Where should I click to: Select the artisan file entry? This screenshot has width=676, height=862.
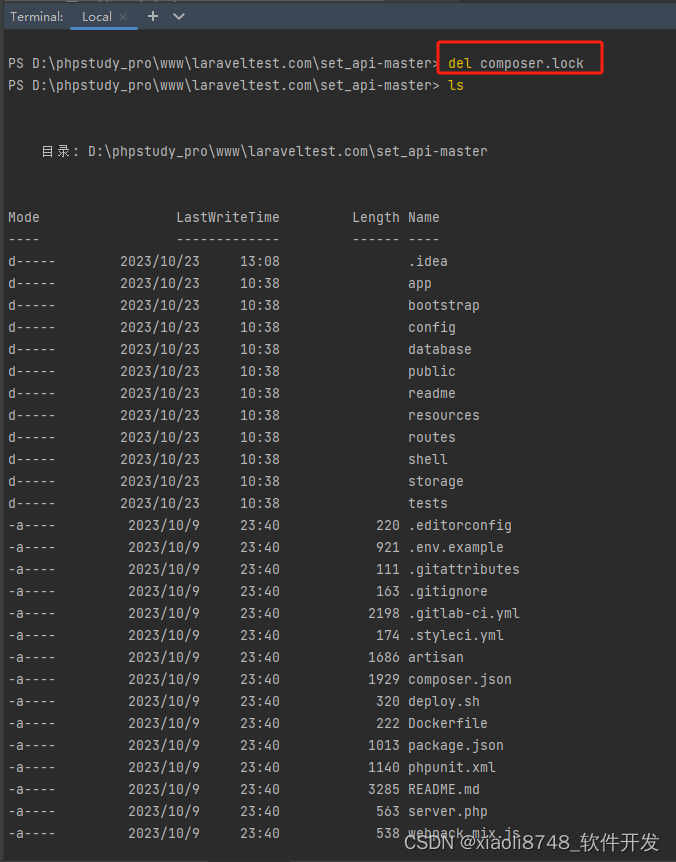pyautogui.click(x=435, y=657)
